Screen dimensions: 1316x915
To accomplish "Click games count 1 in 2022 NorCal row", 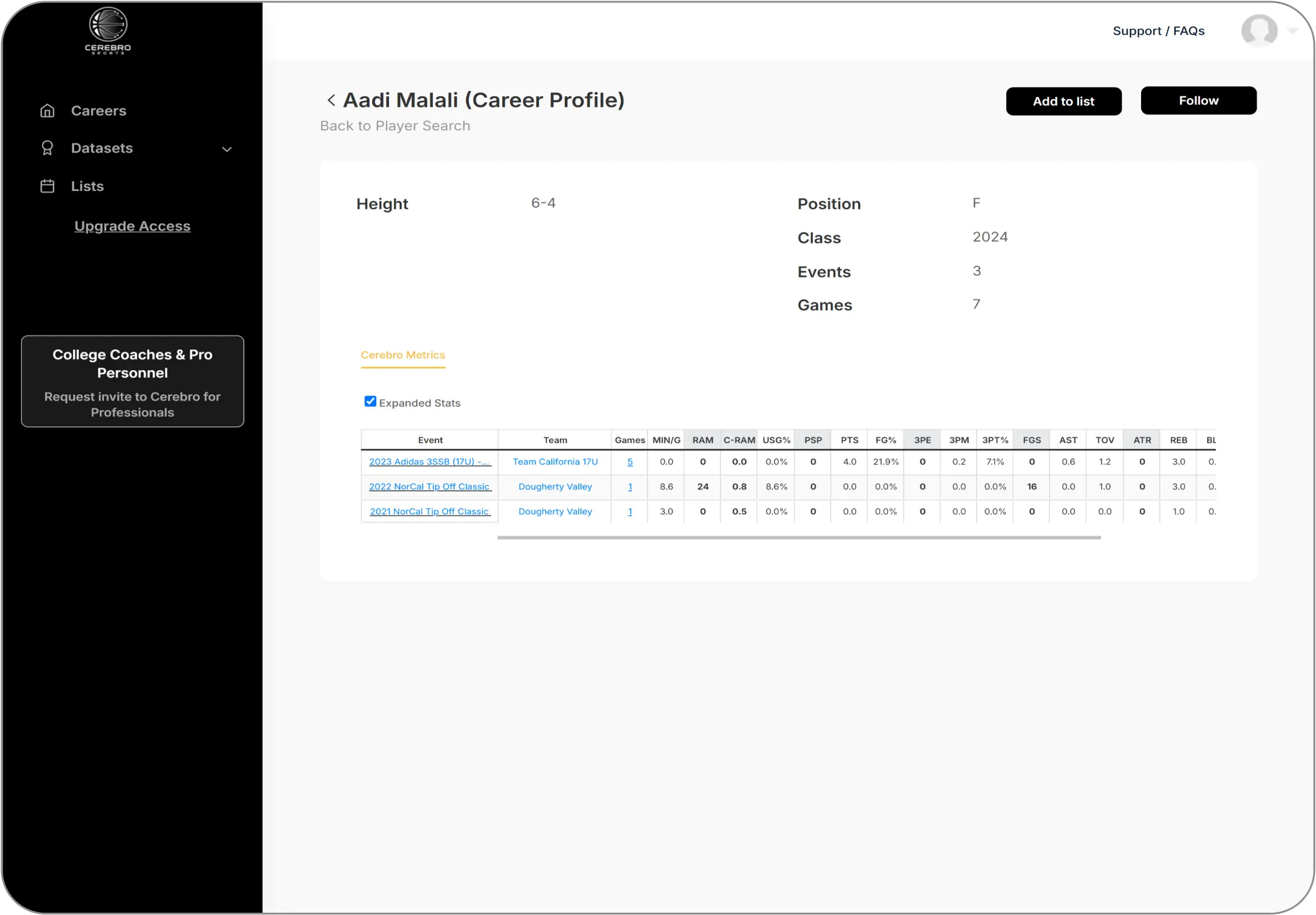I will tap(630, 487).
